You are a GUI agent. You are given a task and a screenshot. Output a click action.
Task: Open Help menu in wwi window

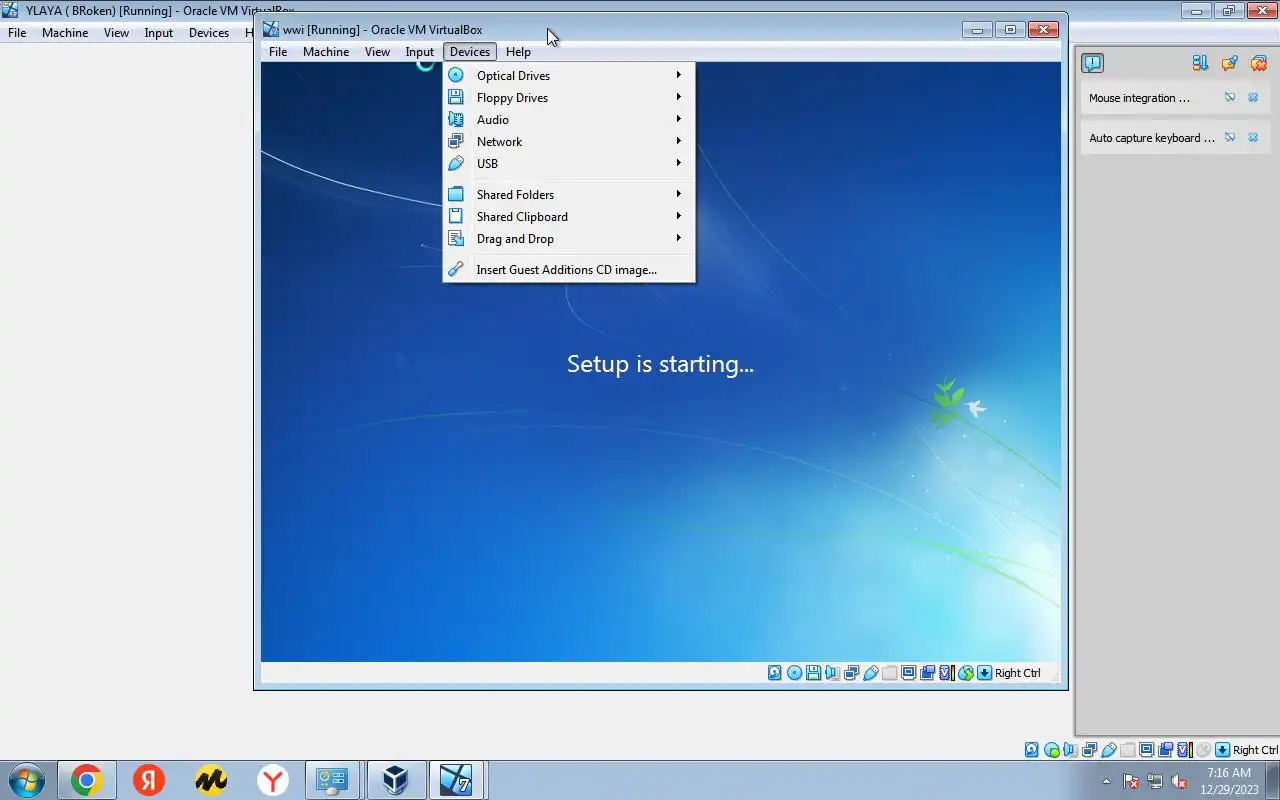tap(518, 52)
